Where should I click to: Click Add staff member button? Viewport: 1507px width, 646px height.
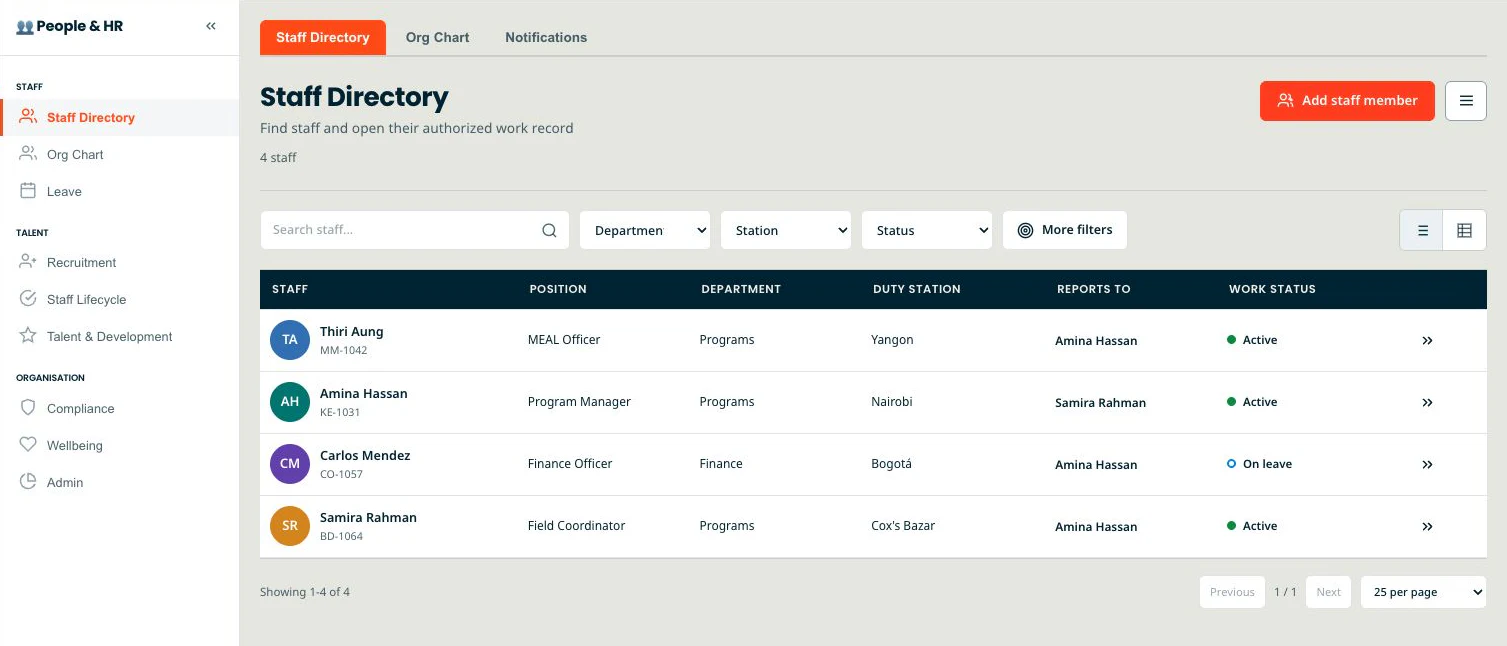pyautogui.click(x=1347, y=101)
